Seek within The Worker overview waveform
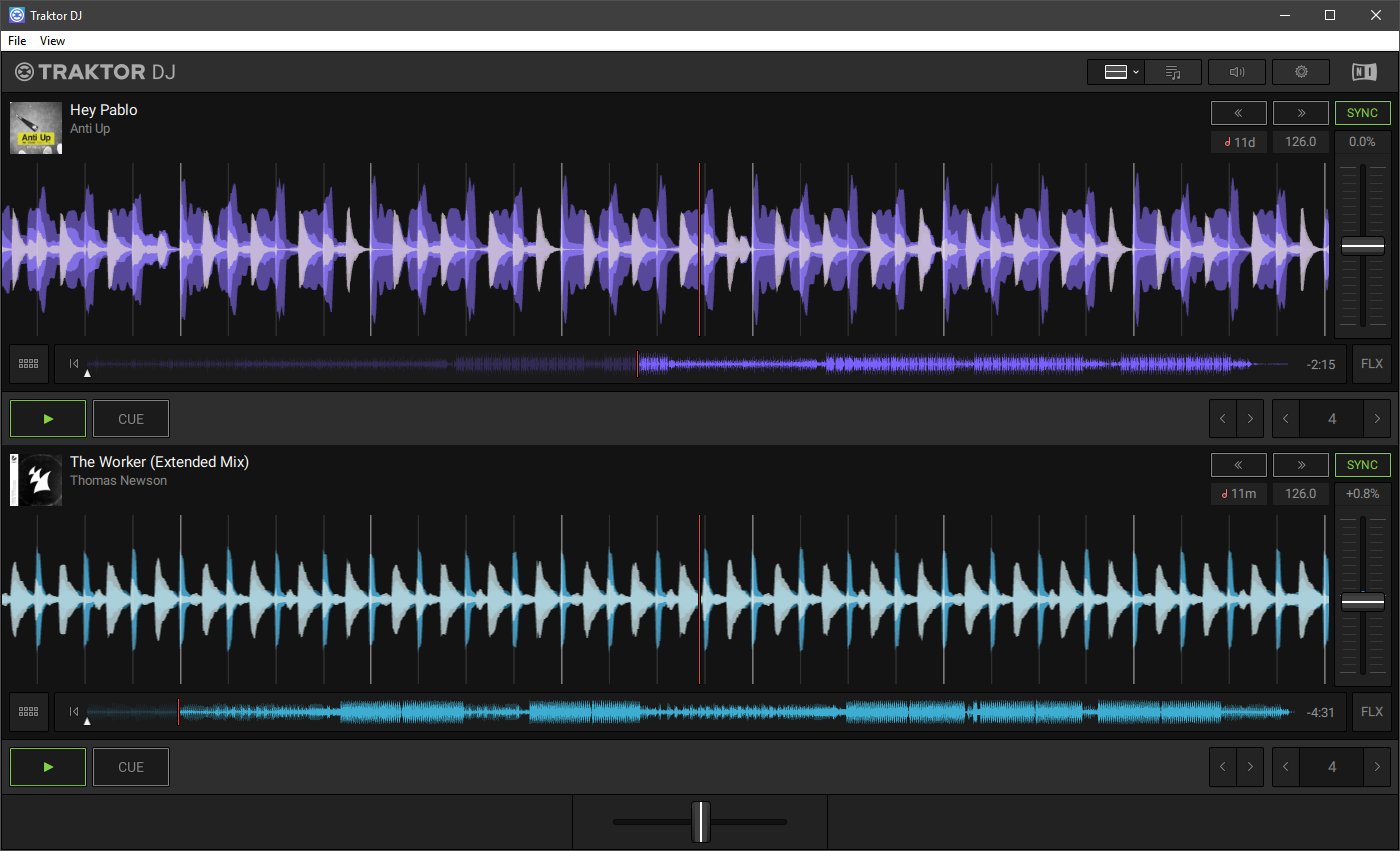Screen dimensions: 1400x851 689,712
